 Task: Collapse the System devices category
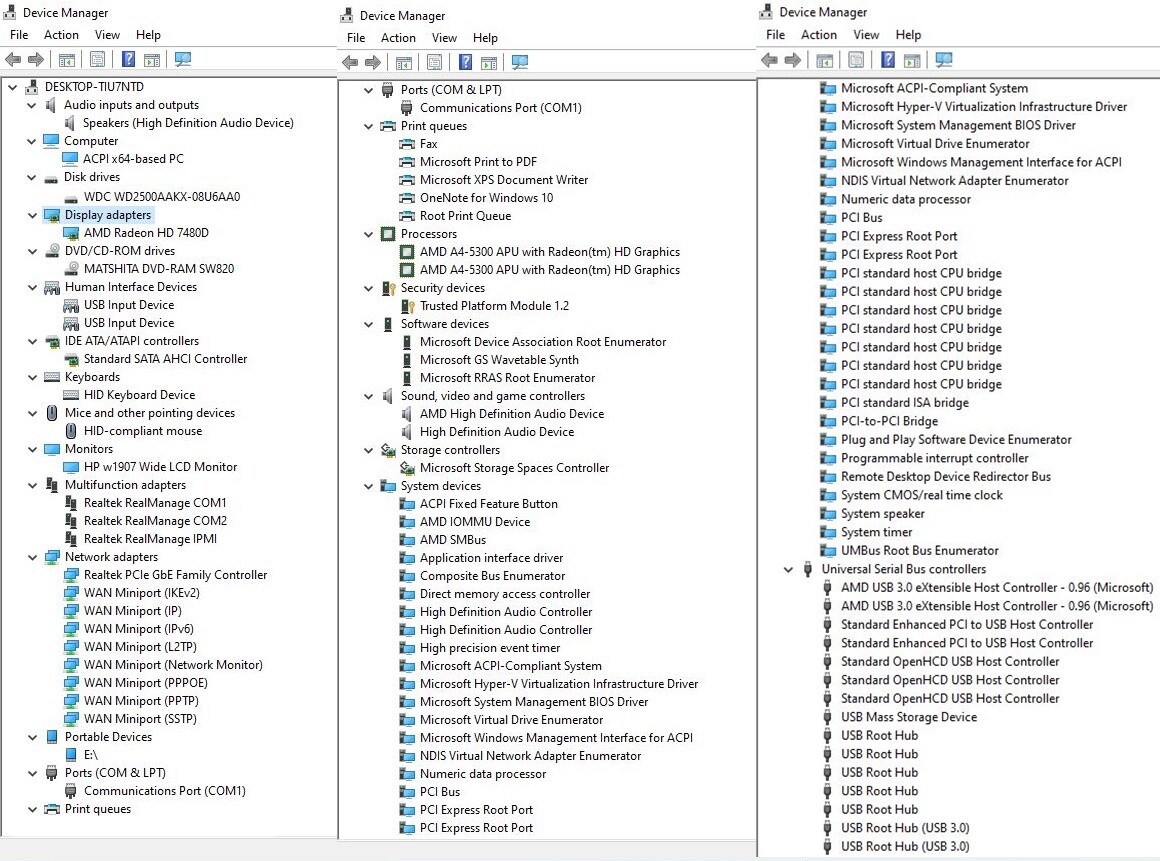[x=368, y=486]
